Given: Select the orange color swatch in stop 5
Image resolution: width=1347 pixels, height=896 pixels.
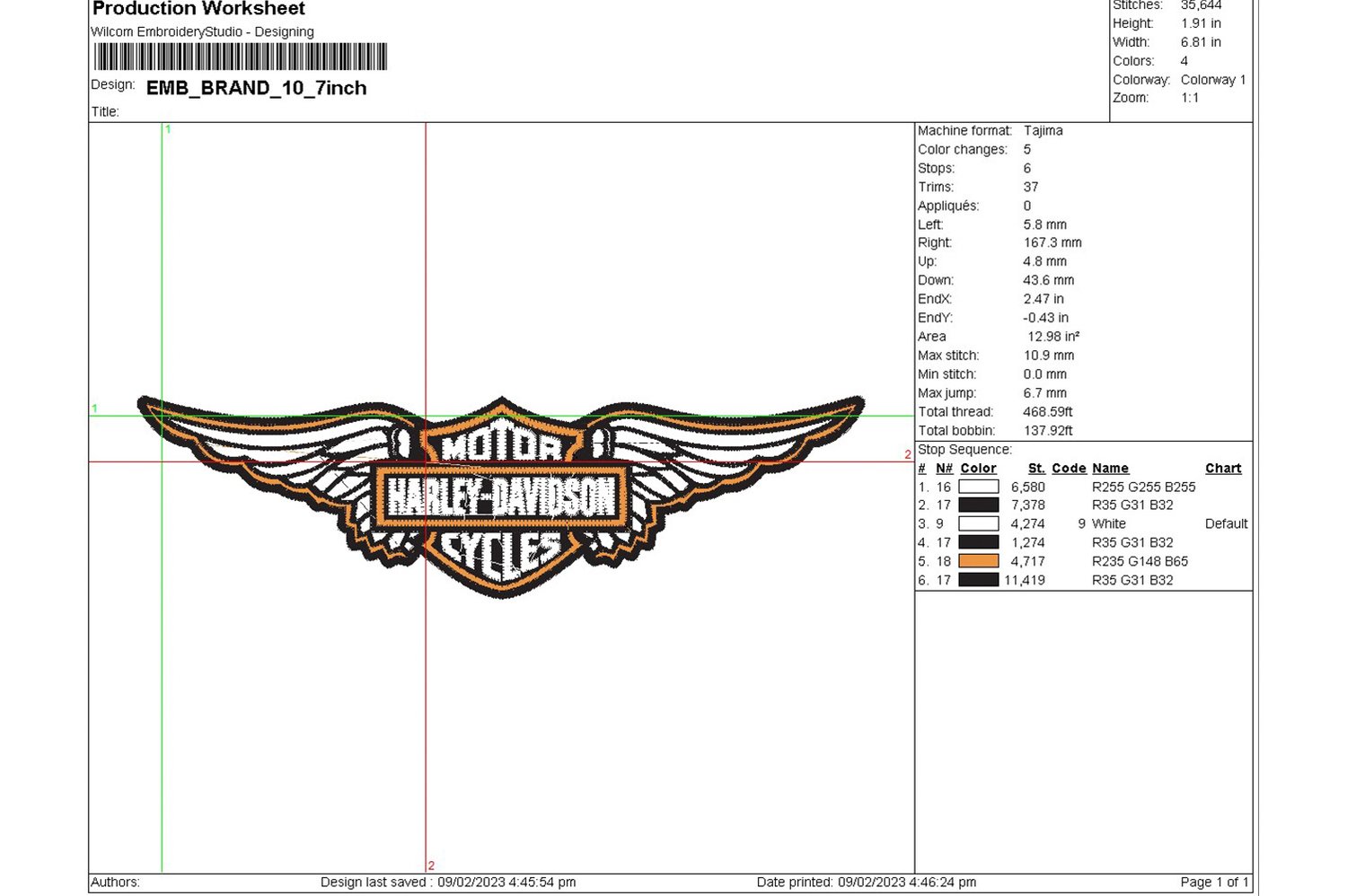Looking at the screenshot, I should 979,561.
